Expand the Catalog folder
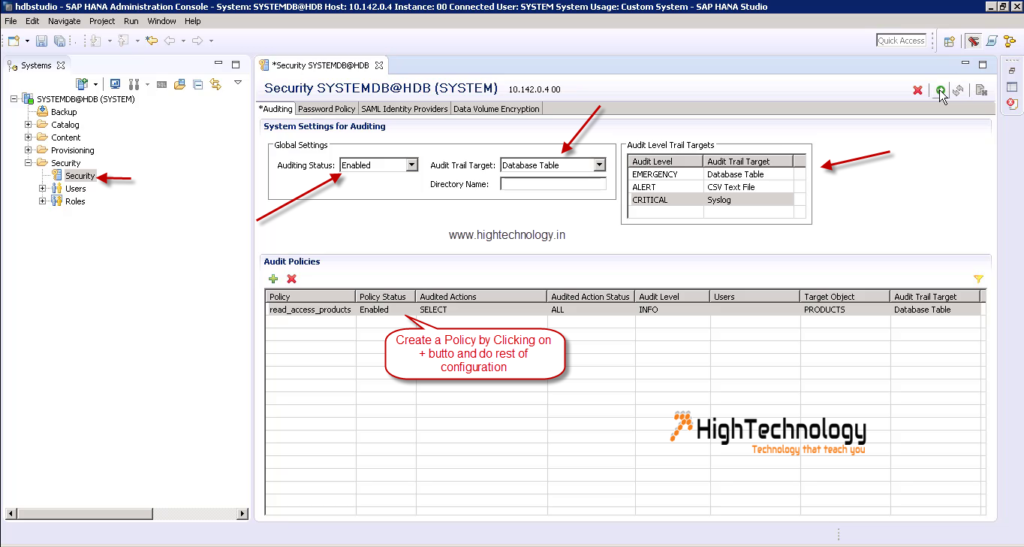The height and width of the screenshot is (547, 1024). [28, 125]
